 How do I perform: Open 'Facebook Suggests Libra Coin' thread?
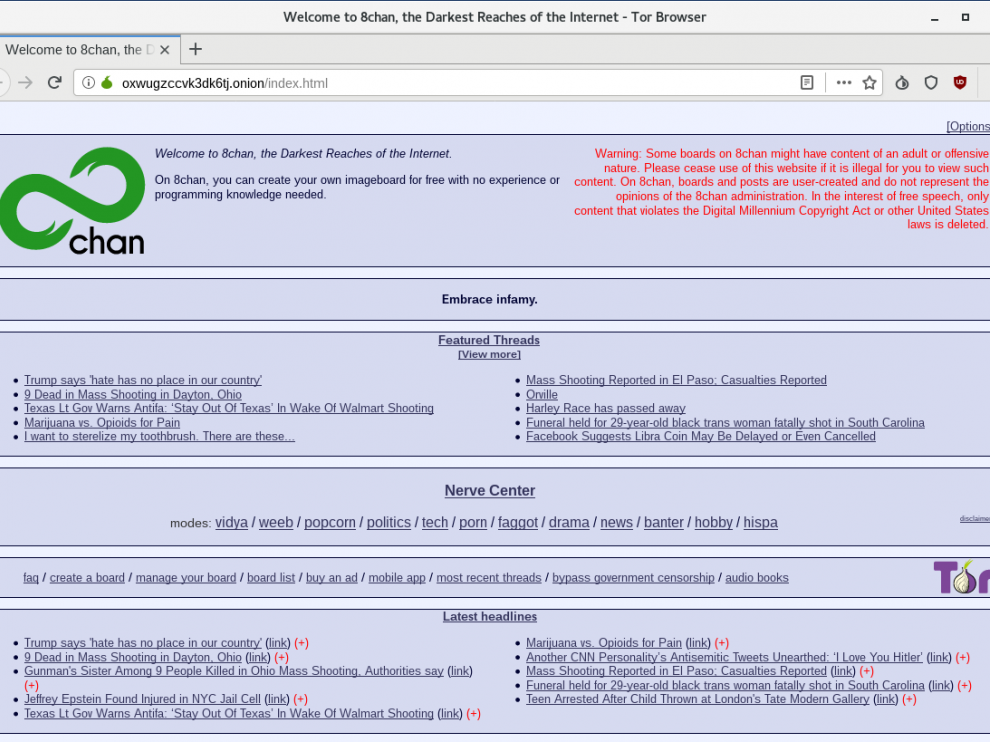tap(701, 436)
